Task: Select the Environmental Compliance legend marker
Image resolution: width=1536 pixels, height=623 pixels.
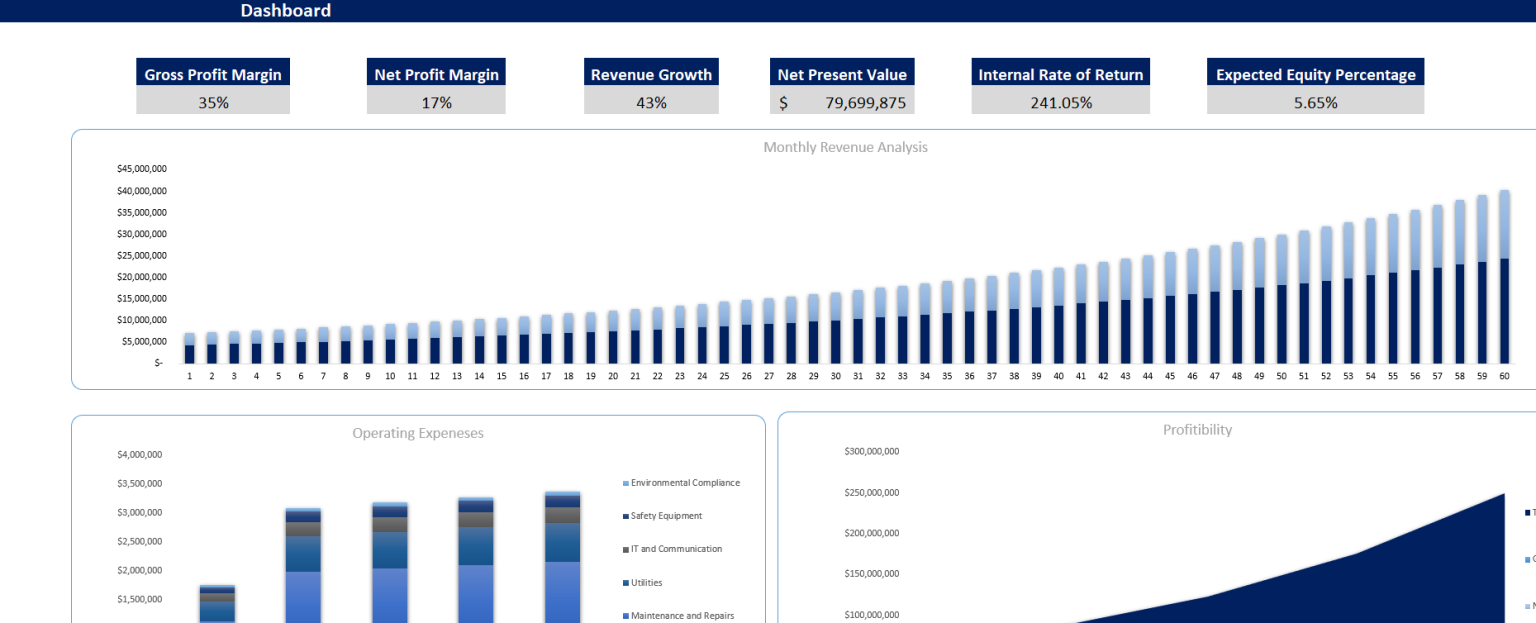Action: pyautogui.click(x=626, y=482)
